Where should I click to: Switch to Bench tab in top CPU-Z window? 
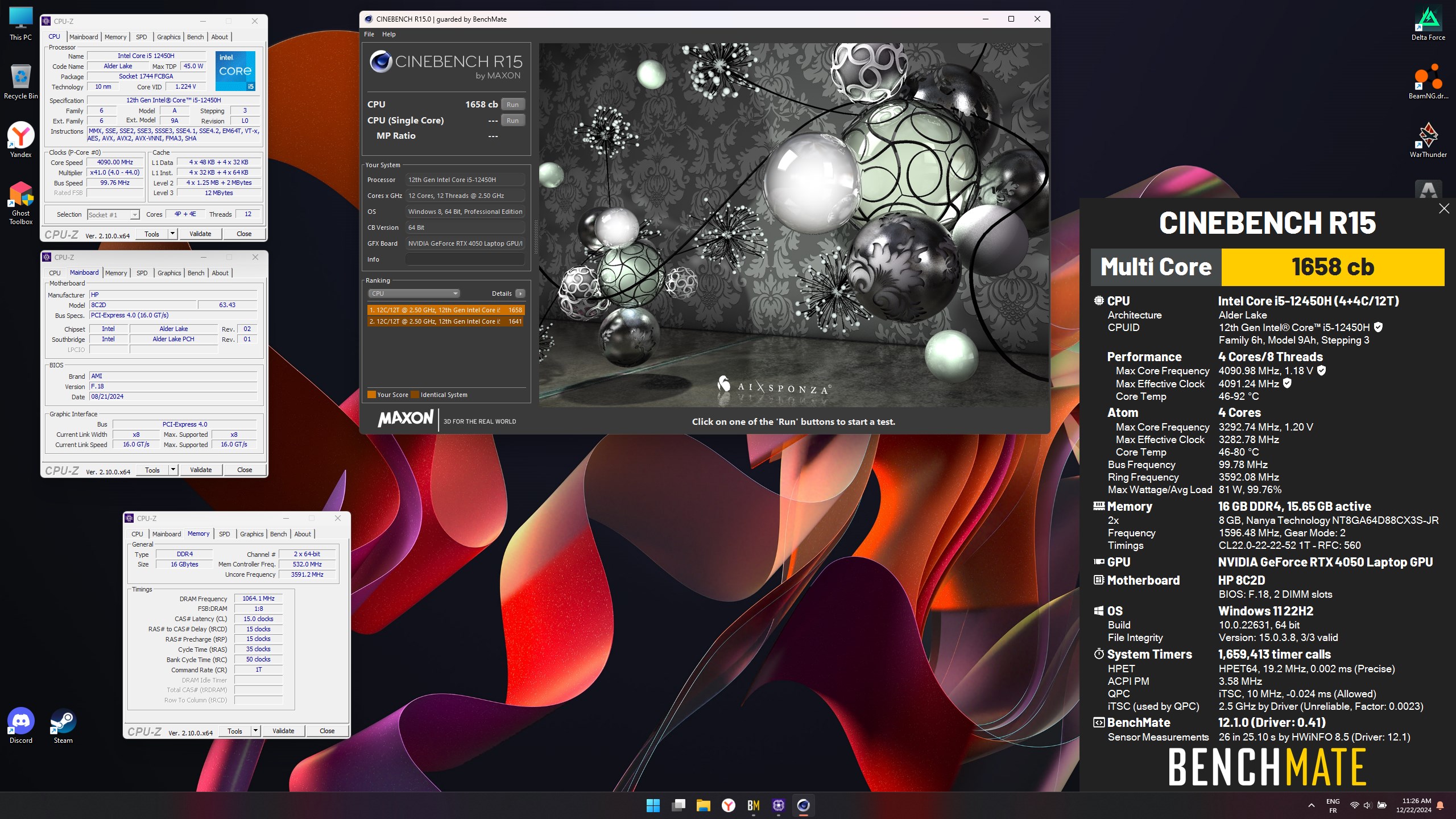[x=195, y=37]
